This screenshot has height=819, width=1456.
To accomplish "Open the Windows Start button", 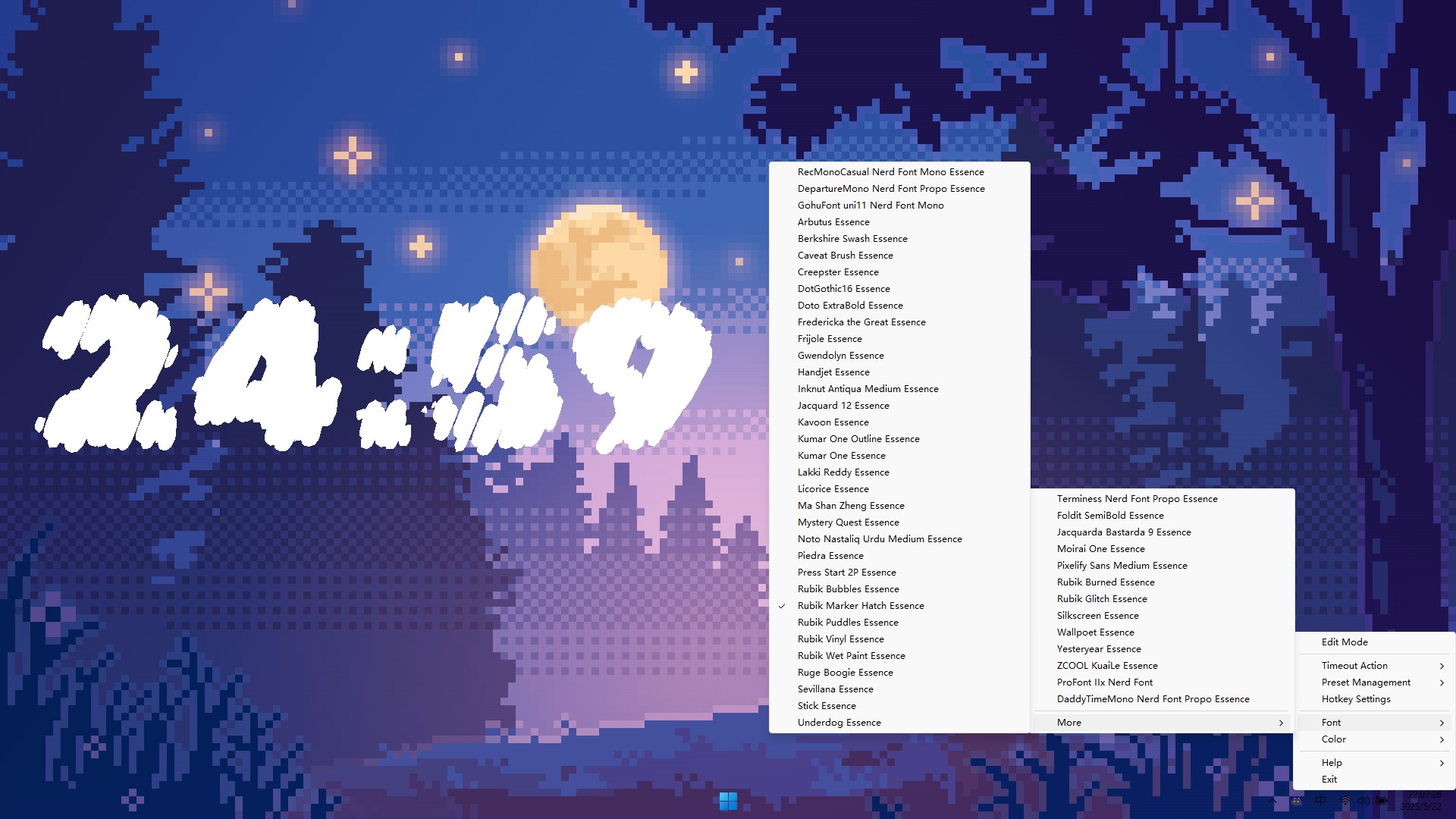I will 728,801.
